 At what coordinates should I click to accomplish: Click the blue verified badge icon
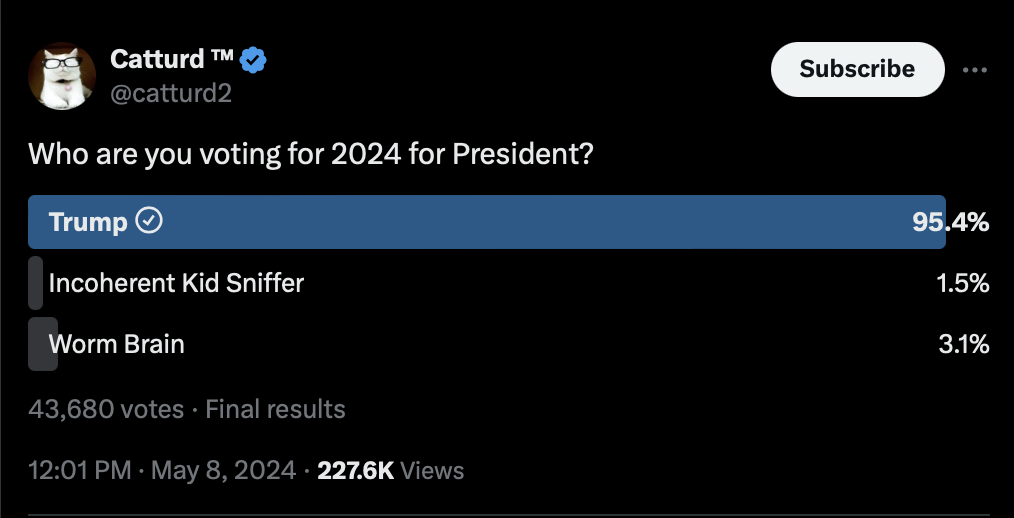(x=253, y=60)
